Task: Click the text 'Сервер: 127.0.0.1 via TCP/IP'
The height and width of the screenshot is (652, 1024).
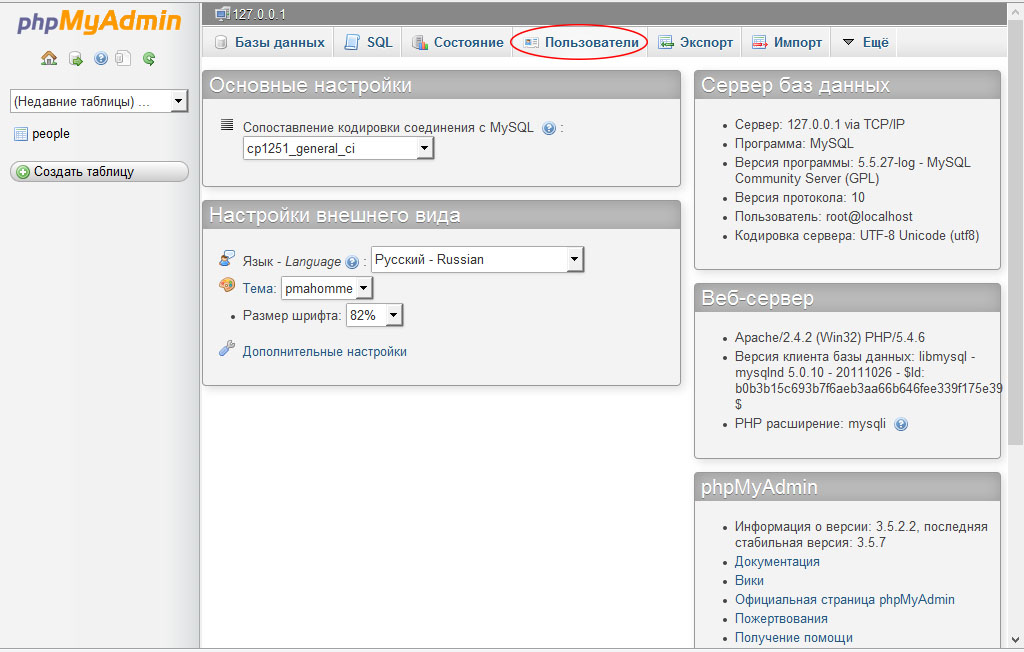Action: 820,124
